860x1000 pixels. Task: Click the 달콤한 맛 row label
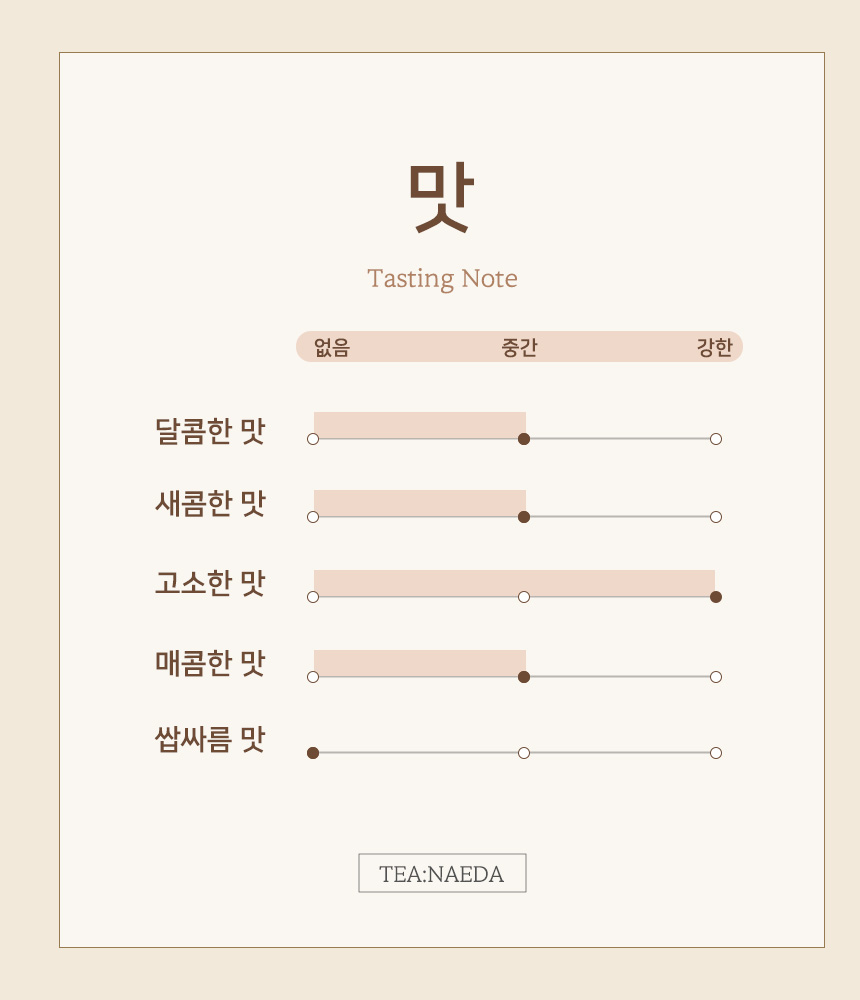[x=210, y=431]
